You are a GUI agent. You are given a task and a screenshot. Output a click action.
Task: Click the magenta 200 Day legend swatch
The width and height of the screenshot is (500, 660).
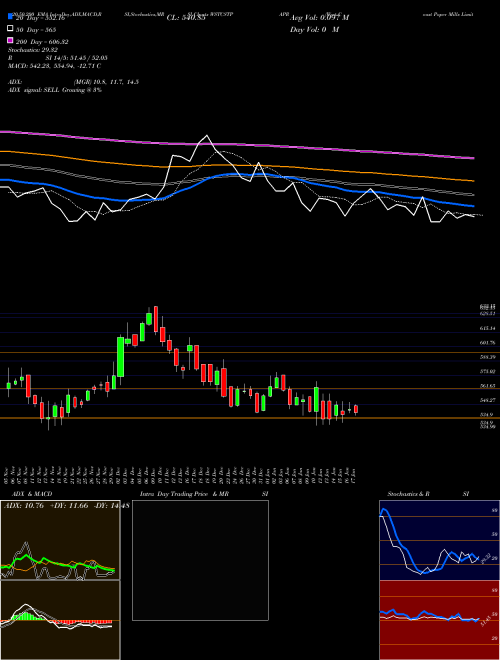click(11, 41)
